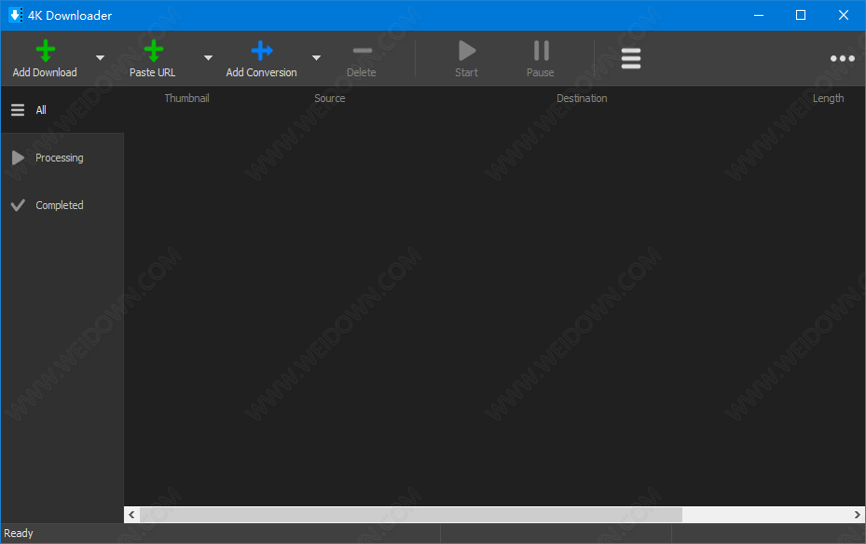The height and width of the screenshot is (544, 866).
Task: Click the horizontal scrollbar right arrow
Action: click(x=857, y=514)
